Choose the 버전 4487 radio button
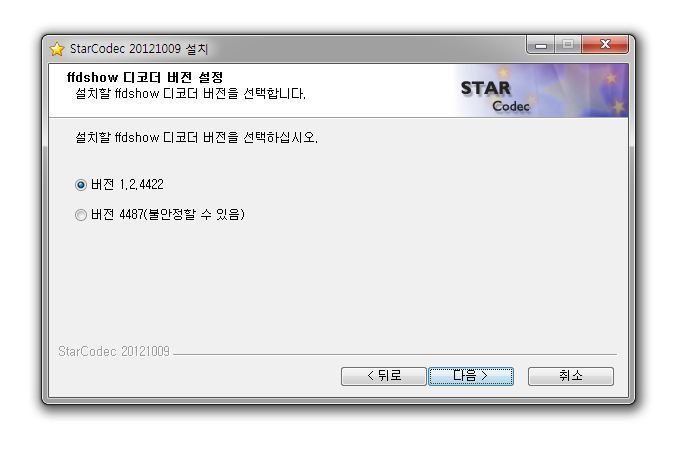689x453 pixels. [x=80, y=215]
